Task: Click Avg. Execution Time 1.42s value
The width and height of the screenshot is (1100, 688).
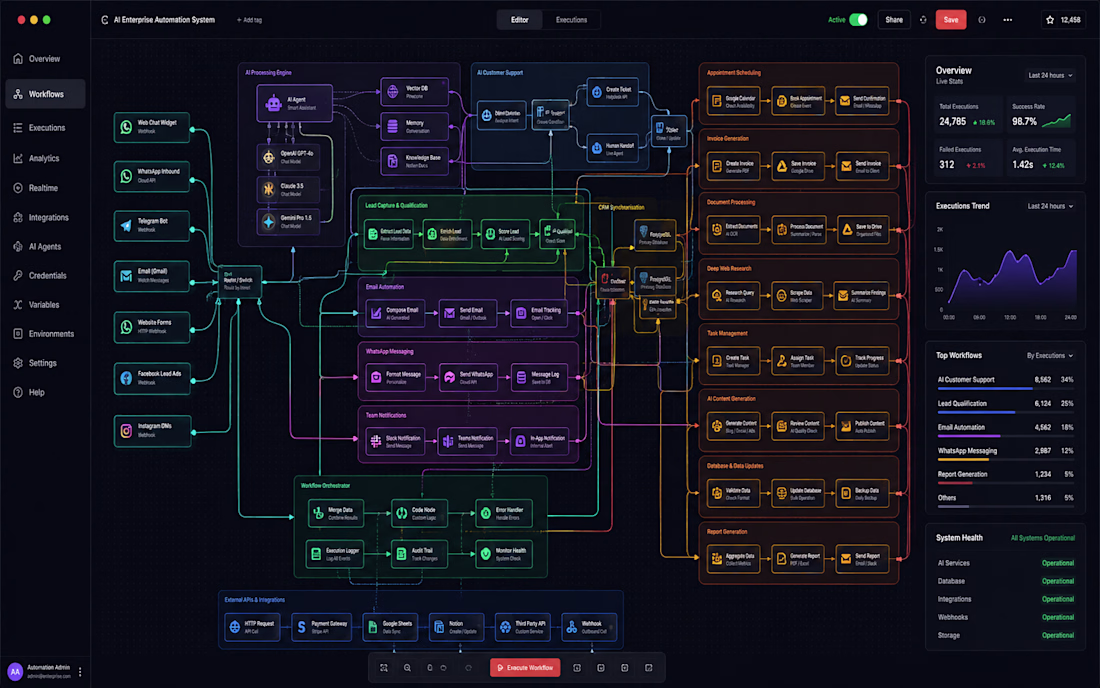Action: pyautogui.click(x=1022, y=165)
